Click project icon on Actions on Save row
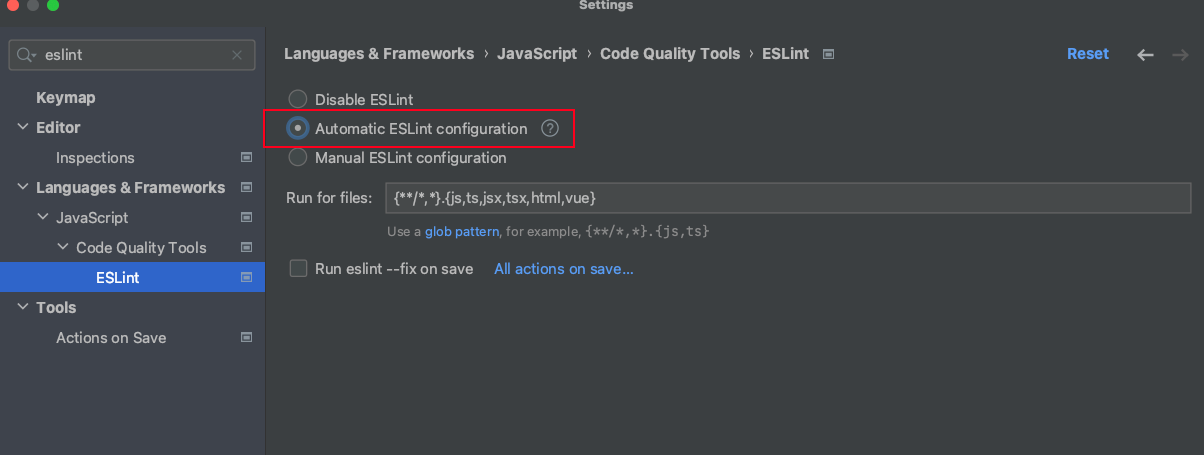Screen dimensions: 1204x455 click(x=246, y=337)
